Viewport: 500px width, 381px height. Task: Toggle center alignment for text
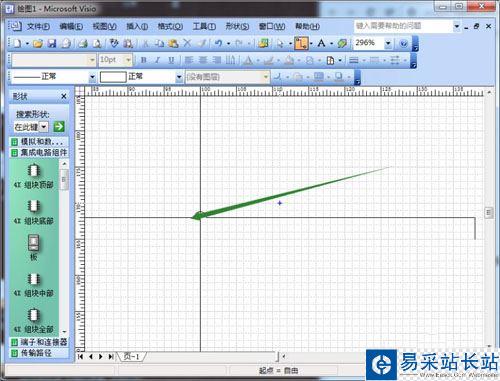(203, 60)
